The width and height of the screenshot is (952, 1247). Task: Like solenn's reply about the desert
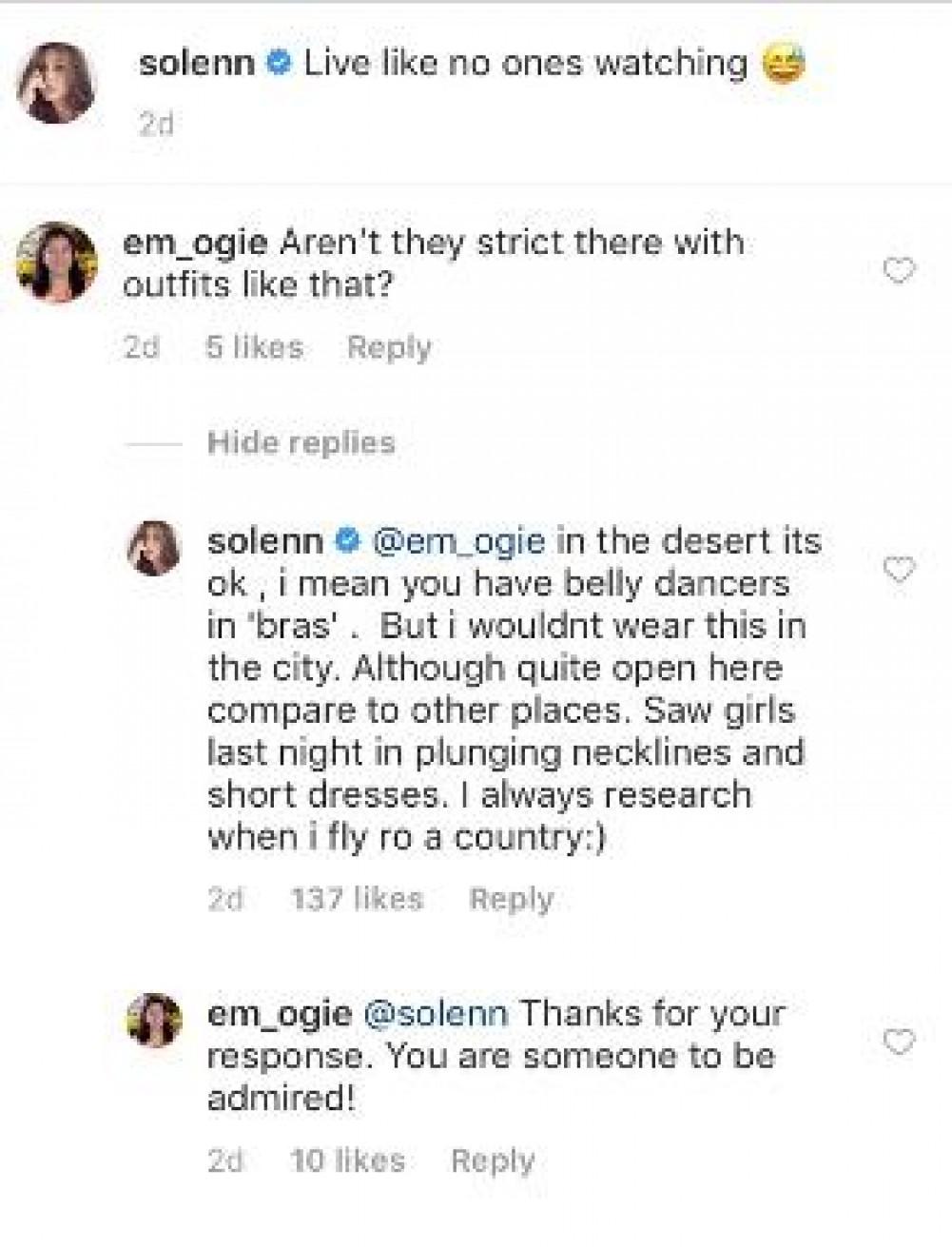tap(899, 570)
